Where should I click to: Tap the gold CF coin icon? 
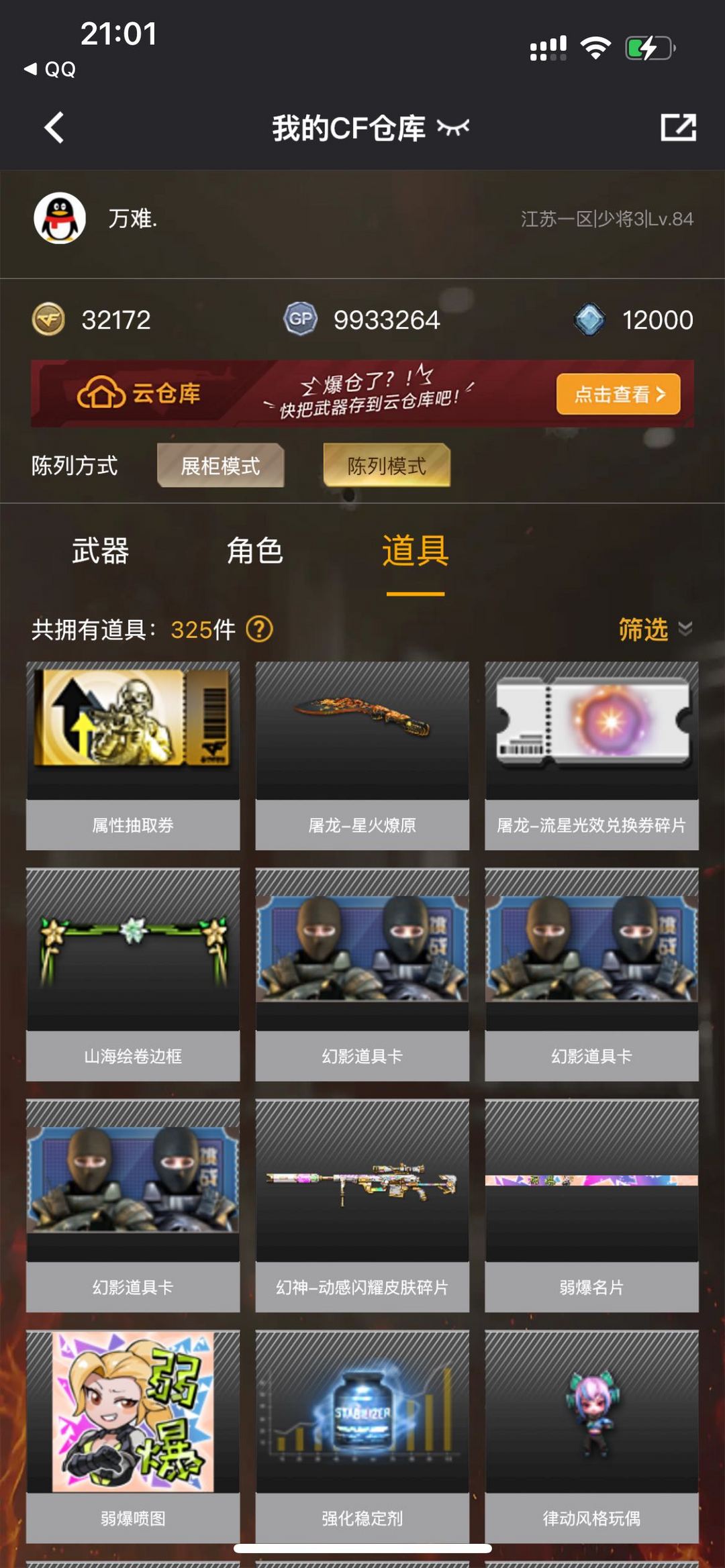pos(48,319)
